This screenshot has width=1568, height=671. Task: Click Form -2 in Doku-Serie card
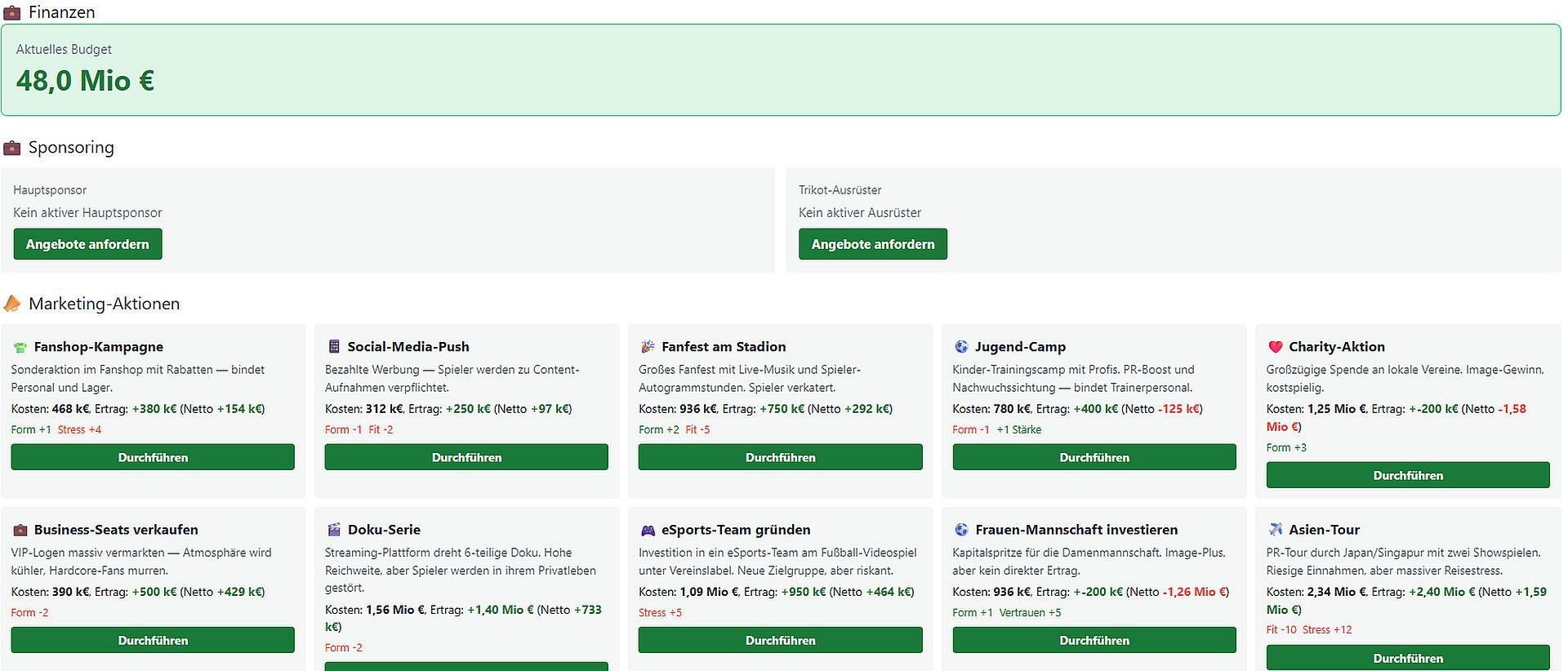coord(343,648)
